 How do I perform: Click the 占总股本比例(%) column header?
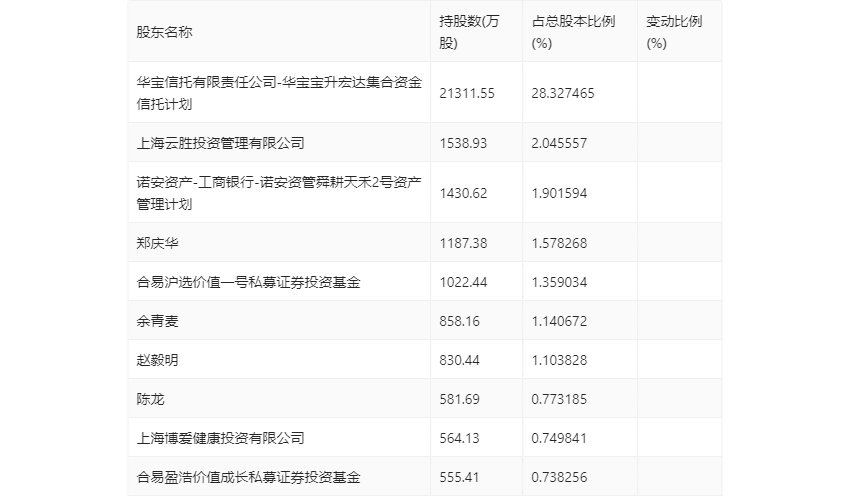(x=573, y=33)
